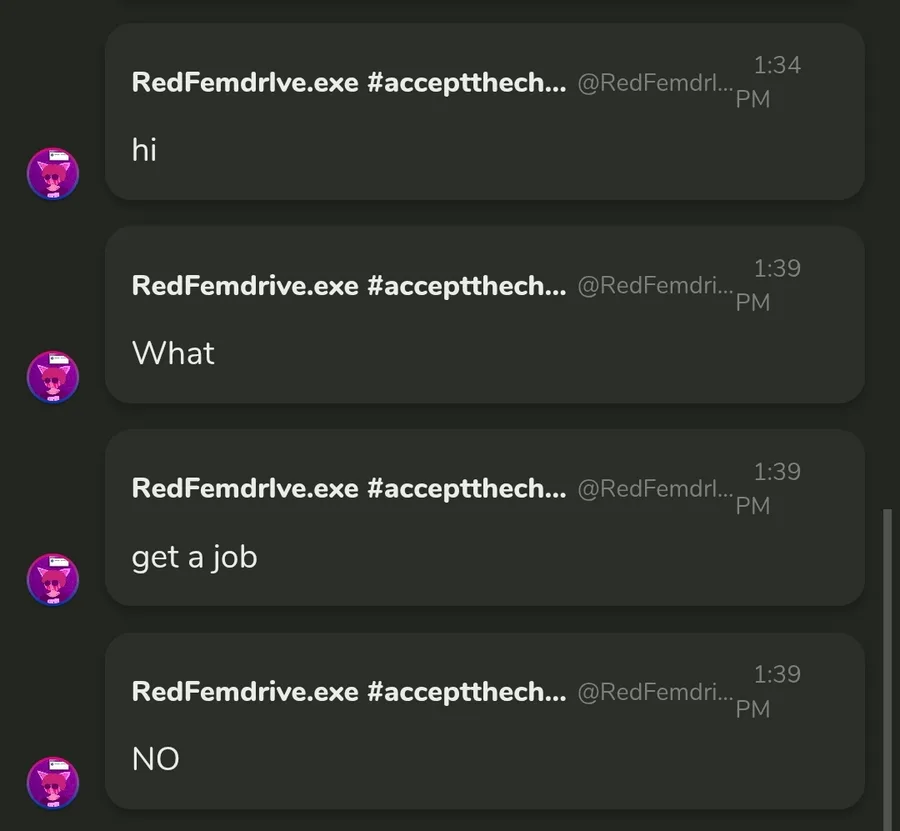Click the RedFemdrive.exe name above the "What" message
This screenshot has height=831, width=900.
click(x=349, y=286)
